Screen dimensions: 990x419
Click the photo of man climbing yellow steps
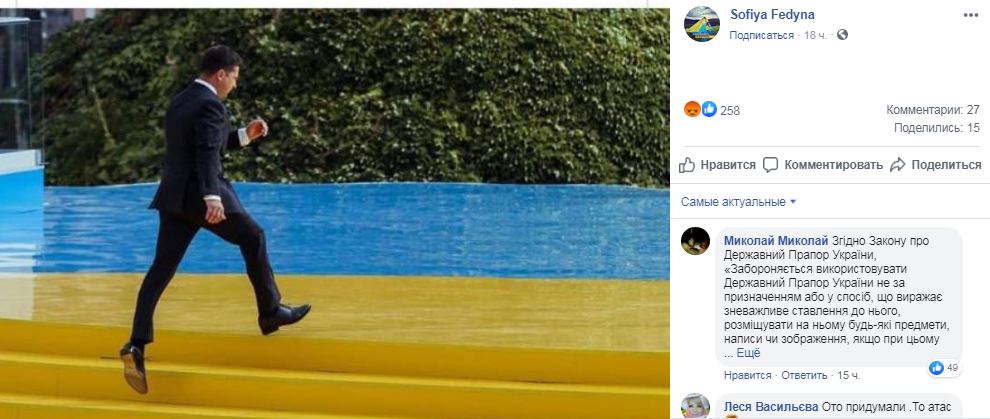tap(335, 214)
